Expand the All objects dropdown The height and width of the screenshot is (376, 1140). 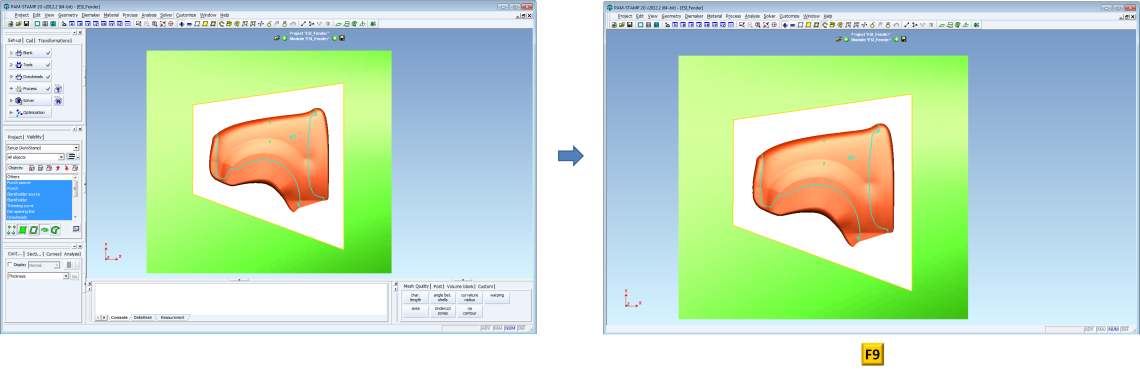coord(36,157)
